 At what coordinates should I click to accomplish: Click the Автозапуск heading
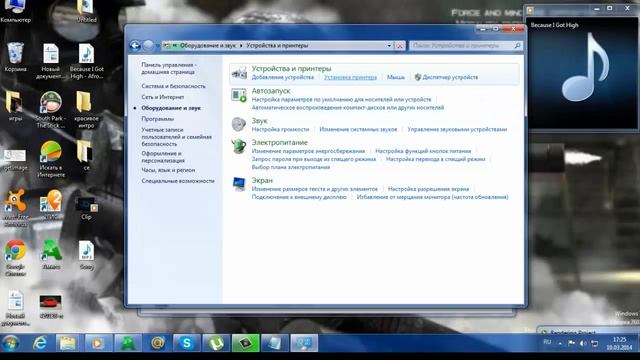click(x=271, y=91)
